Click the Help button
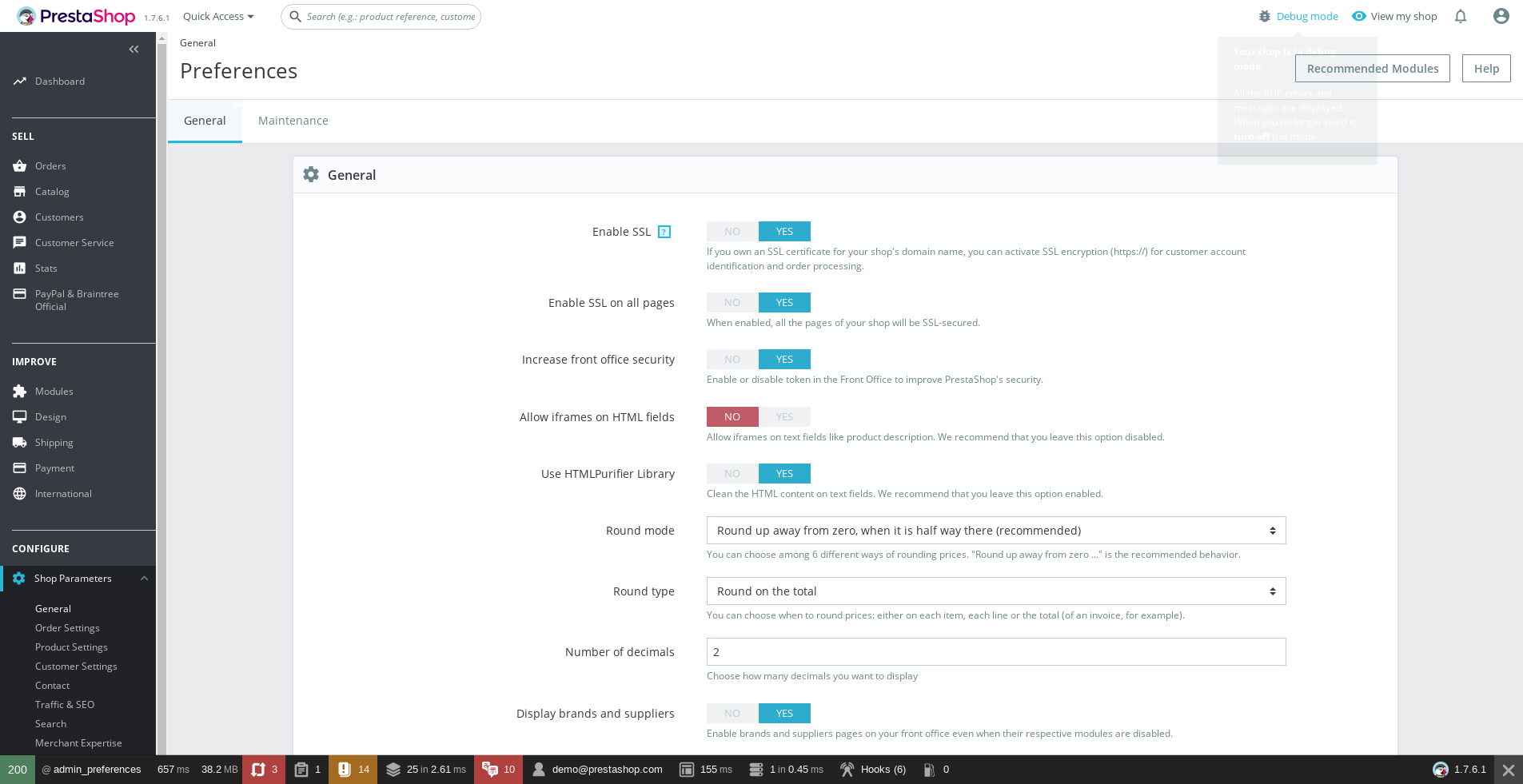The height and width of the screenshot is (784, 1523). coord(1486,69)
